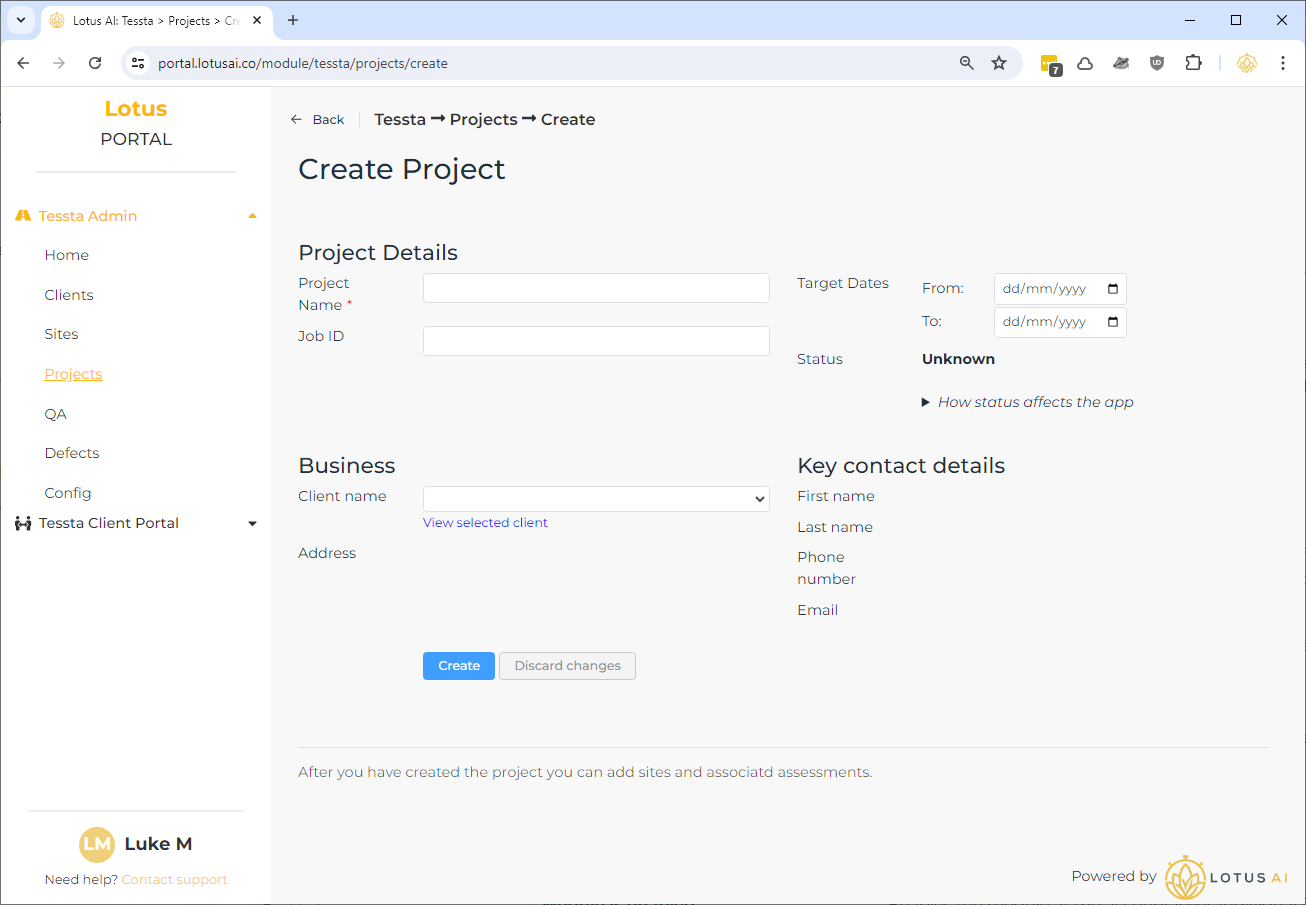Screen dimensions: 1306x905
Task: Follow the View selected client link
Action: point(485,523)
